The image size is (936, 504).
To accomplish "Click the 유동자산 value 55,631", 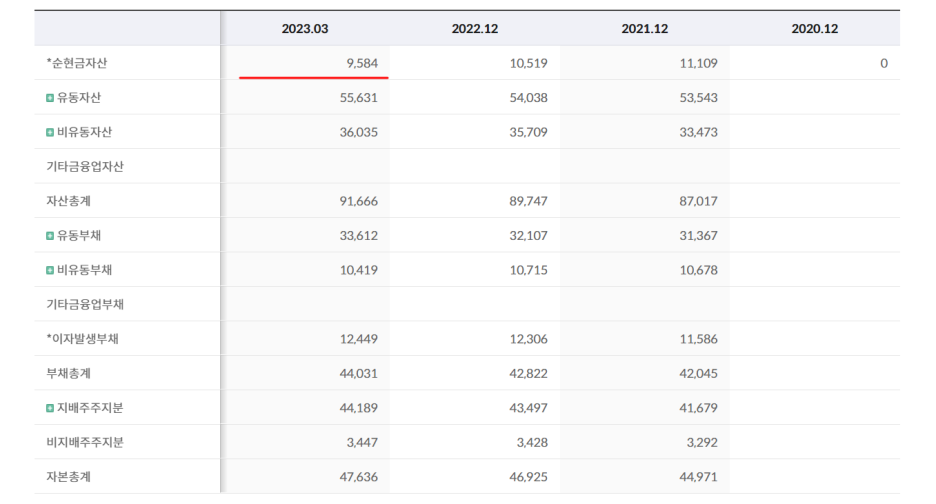I will (359, 98).
